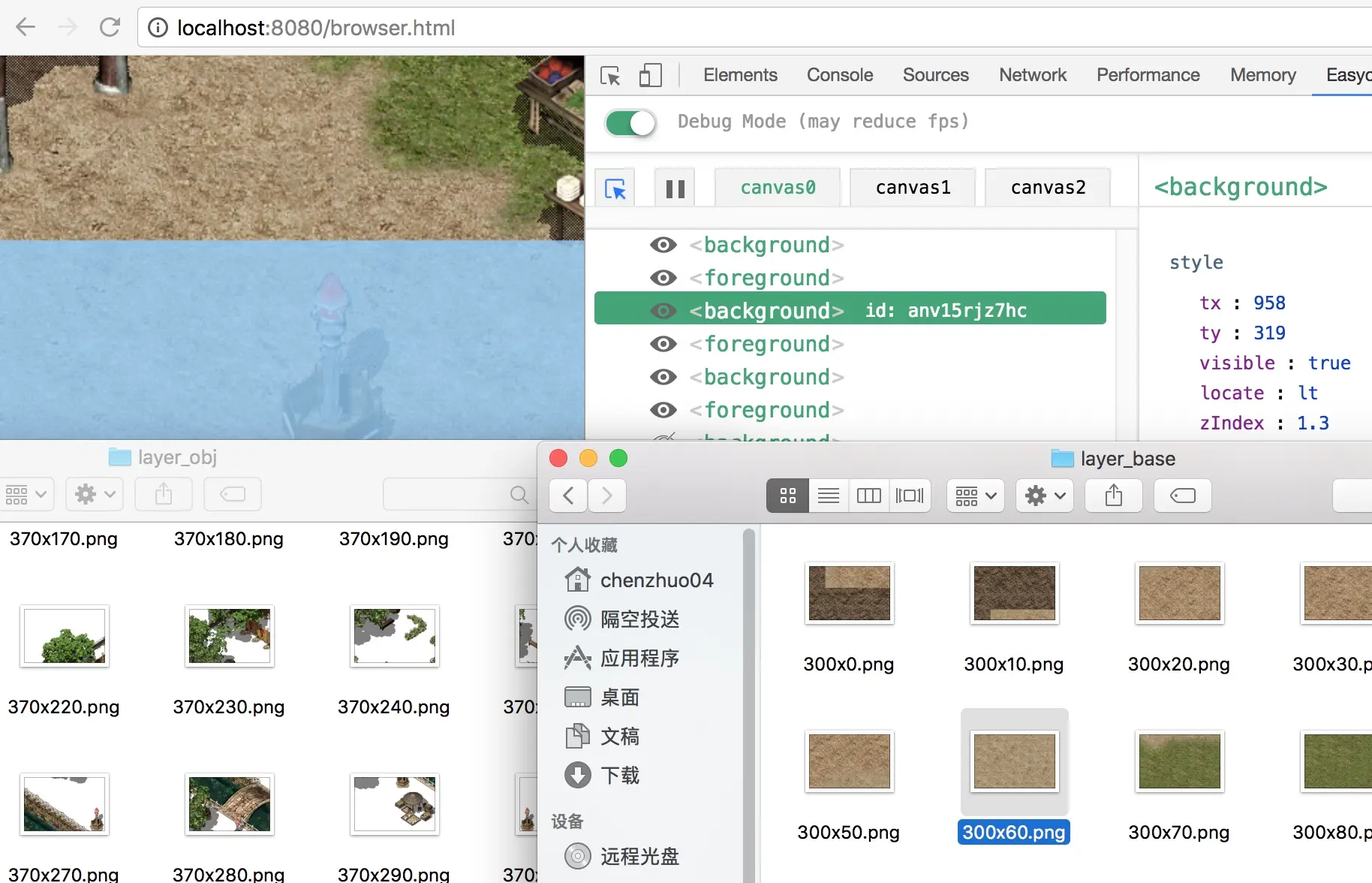Image resolution: width=1372 pixels, height=883 pixels.
Task: Activate the DevTools inspect element icon
Action: point(610,75)
